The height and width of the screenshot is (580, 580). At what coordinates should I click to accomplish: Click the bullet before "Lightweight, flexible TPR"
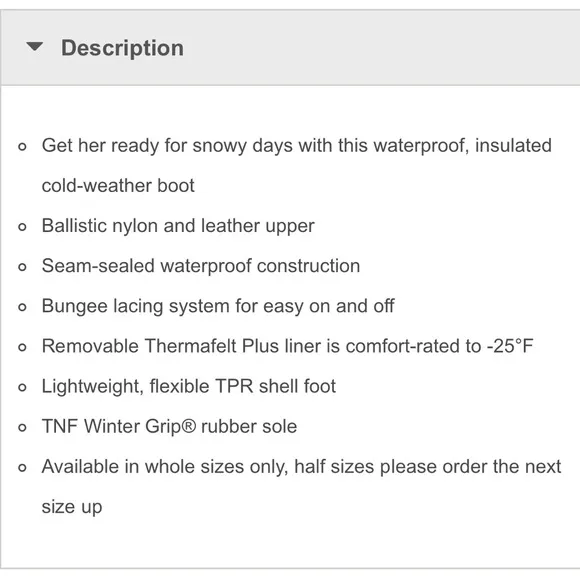pyautogui.click(x=22, y=387)
